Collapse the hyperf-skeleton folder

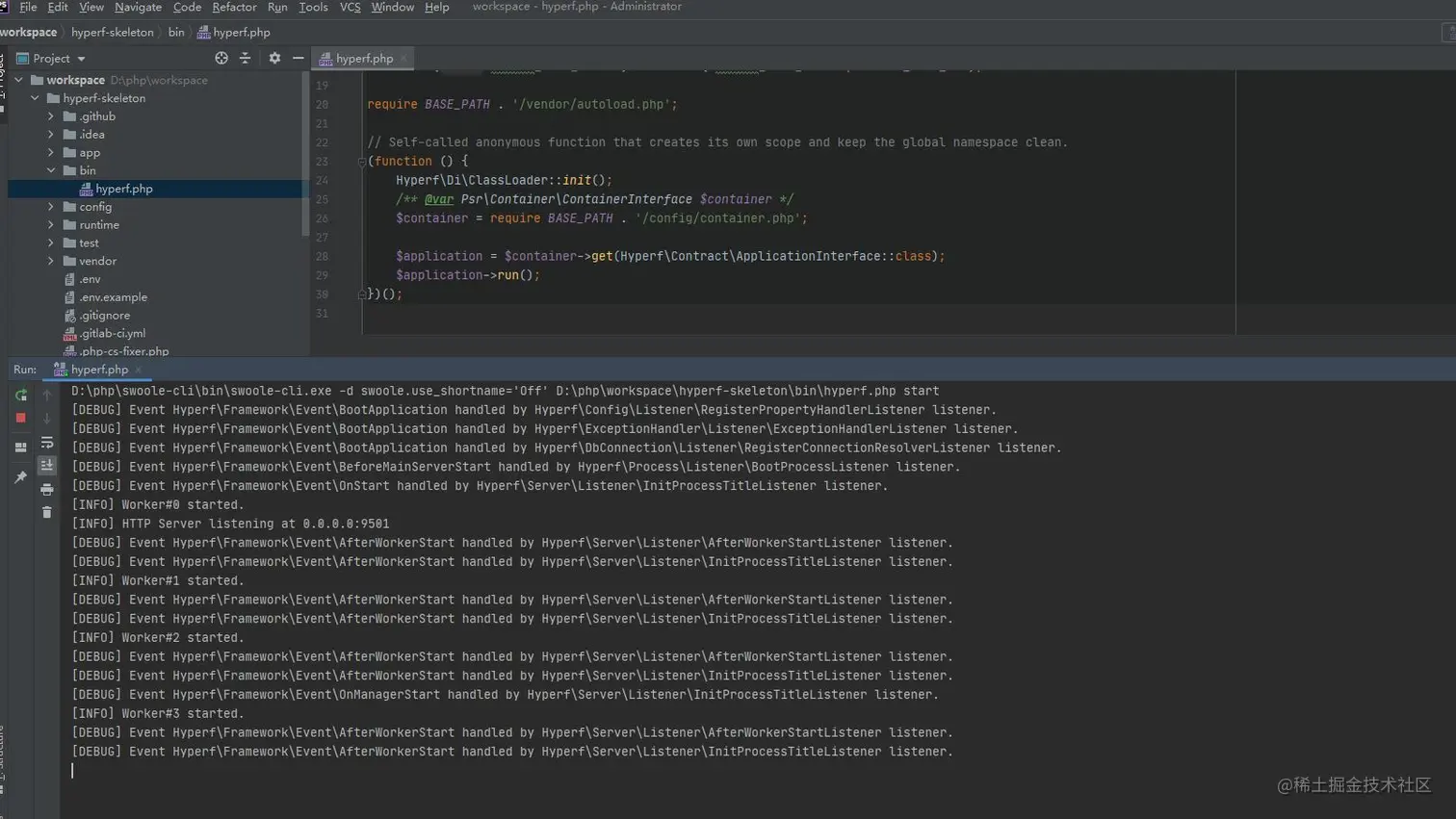click(x=35, y=98)
